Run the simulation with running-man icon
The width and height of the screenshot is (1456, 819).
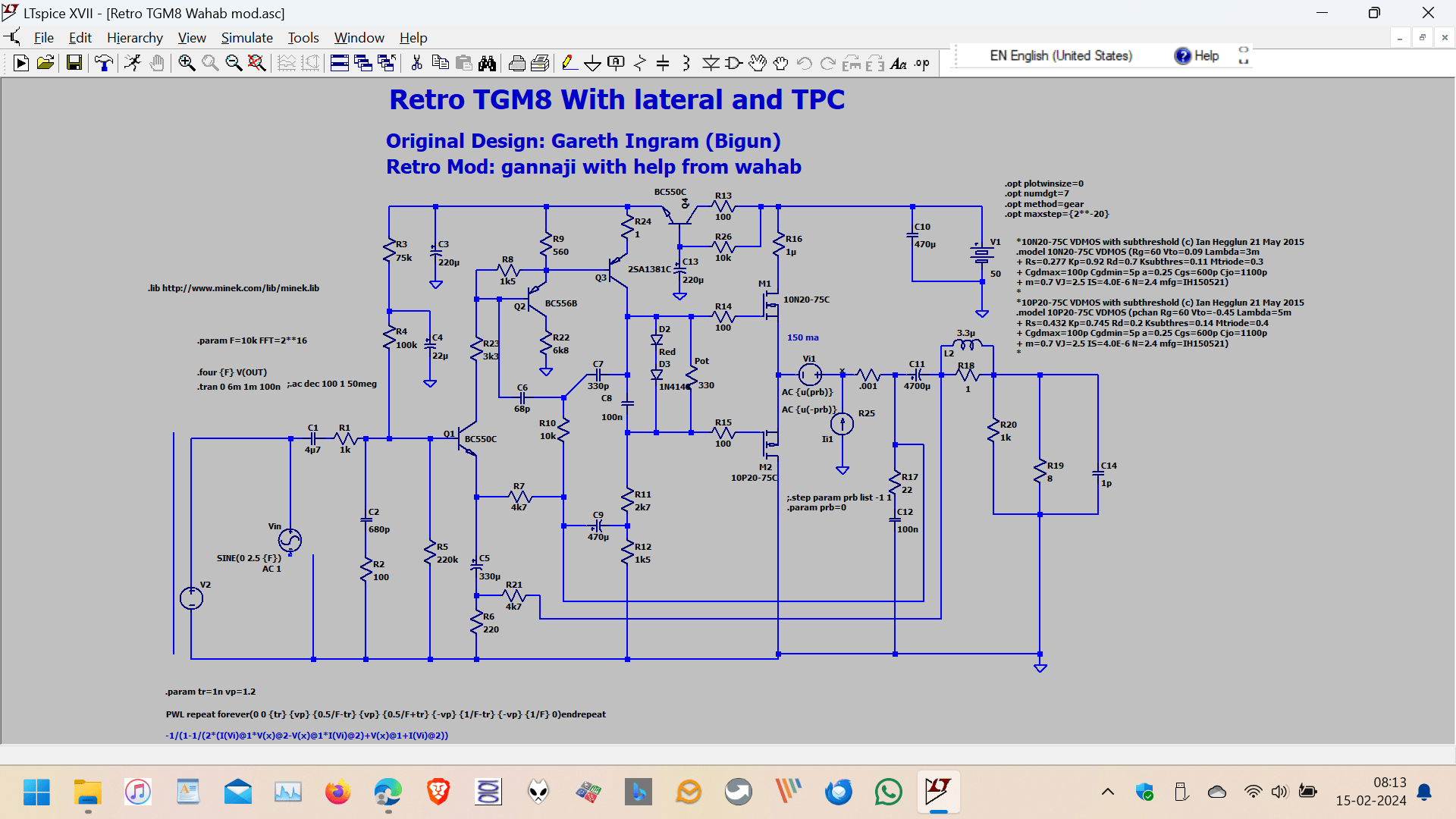coord(133,64)
